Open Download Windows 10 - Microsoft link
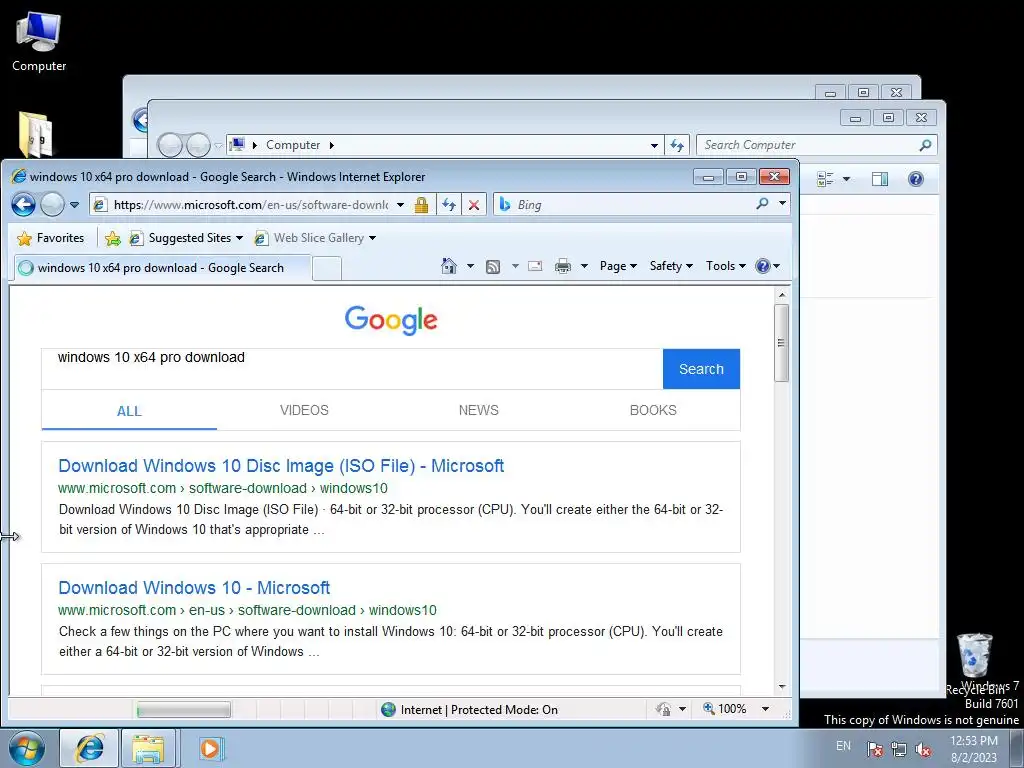Screen dimensions: 1024x768 [194, 588]
